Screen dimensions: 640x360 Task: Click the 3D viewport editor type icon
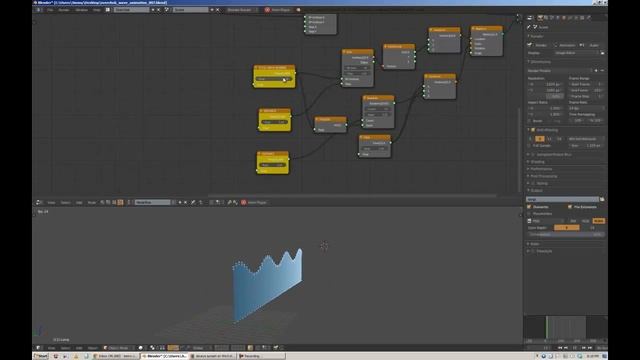(38, 348)
